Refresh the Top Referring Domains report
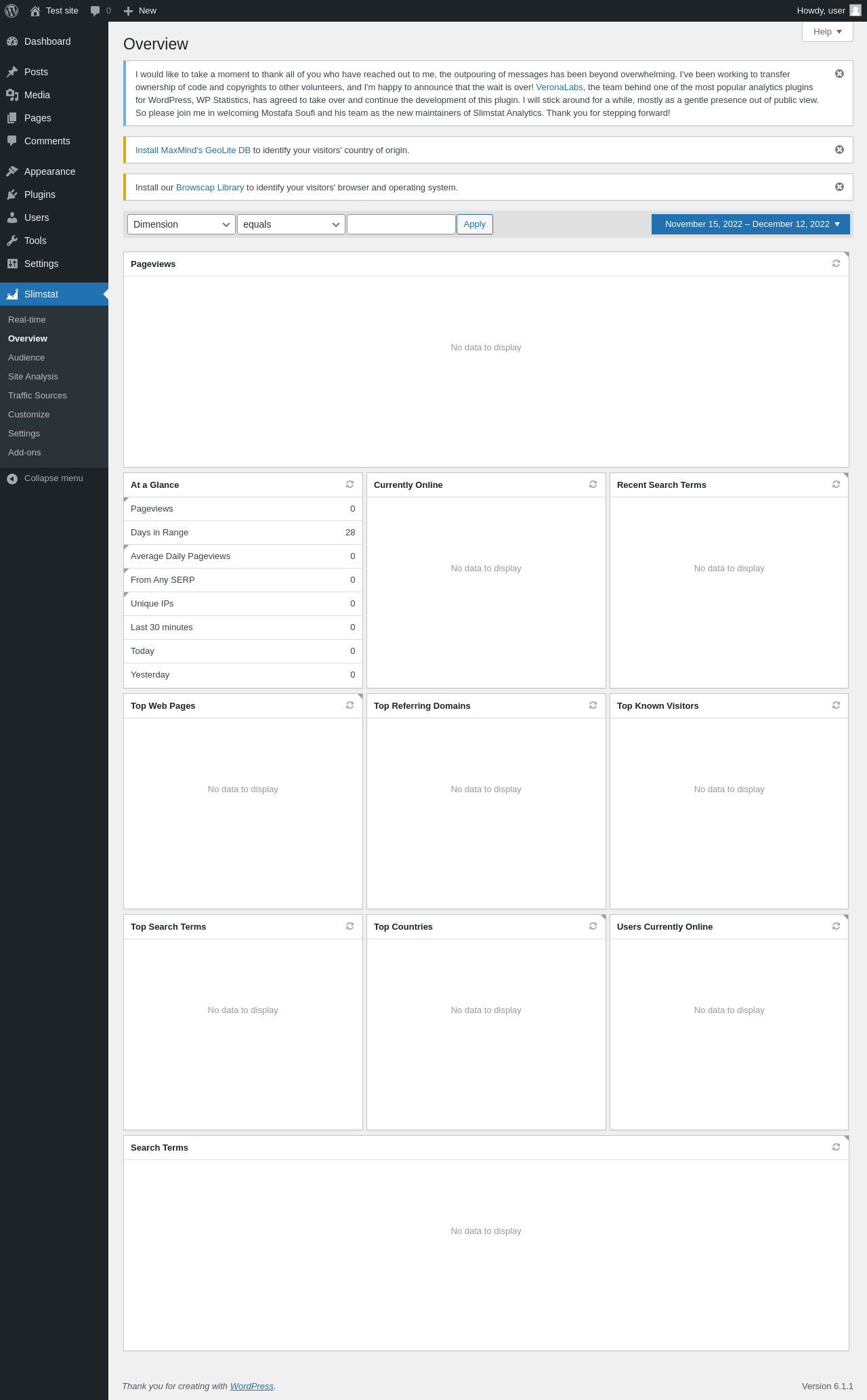867x1400 pixels. pos(593,705)
